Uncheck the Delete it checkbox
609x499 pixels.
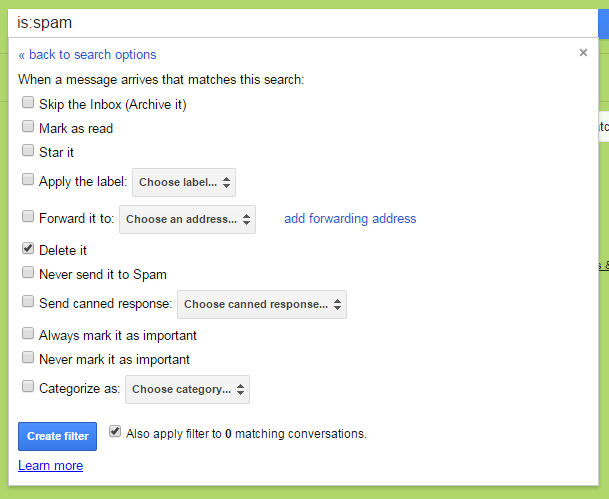(x=28, y=249)
